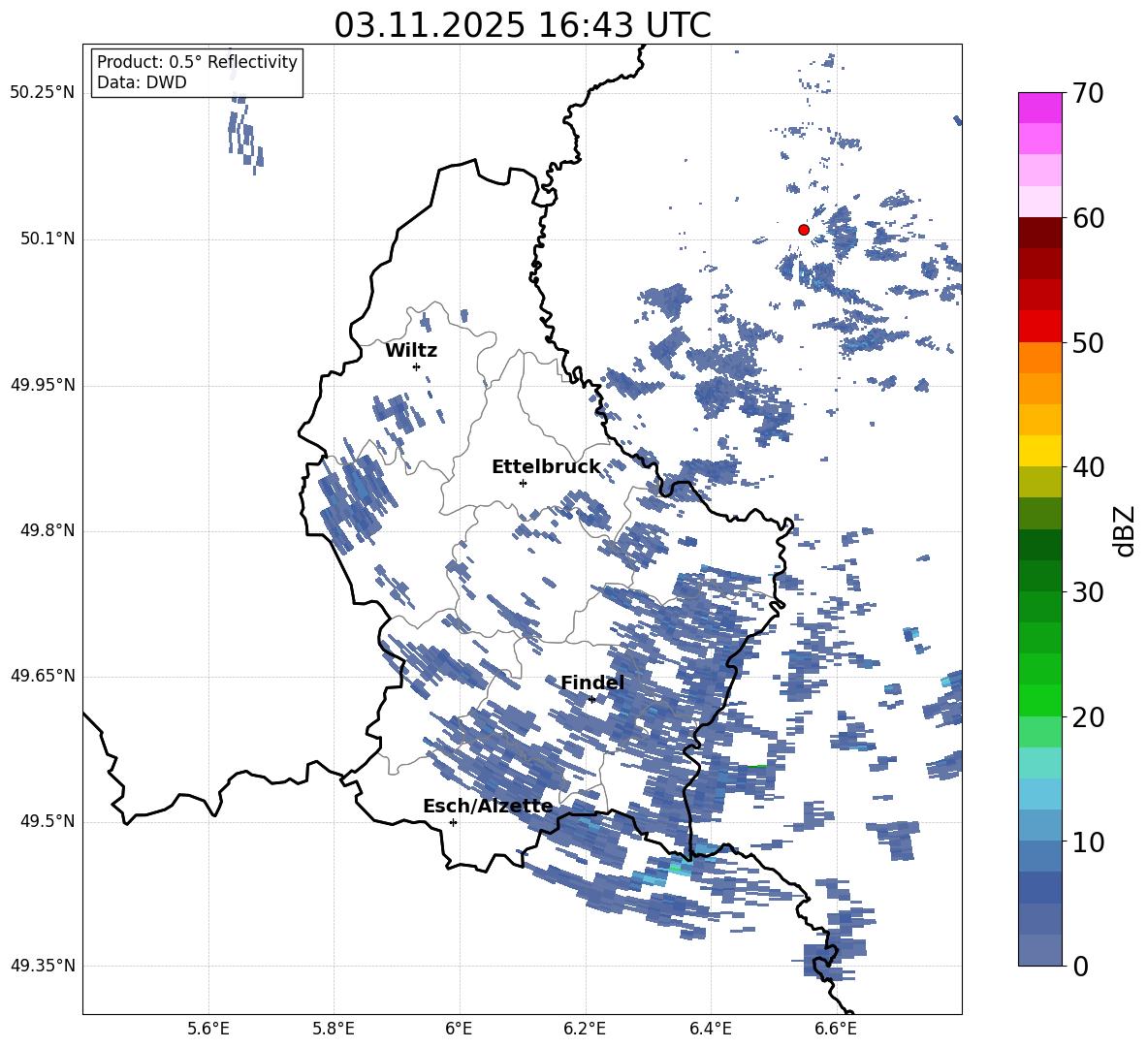Click the 49.35°N latitude label
1148x1048 pixels.
pyautogui.click(x=43, y=966)
